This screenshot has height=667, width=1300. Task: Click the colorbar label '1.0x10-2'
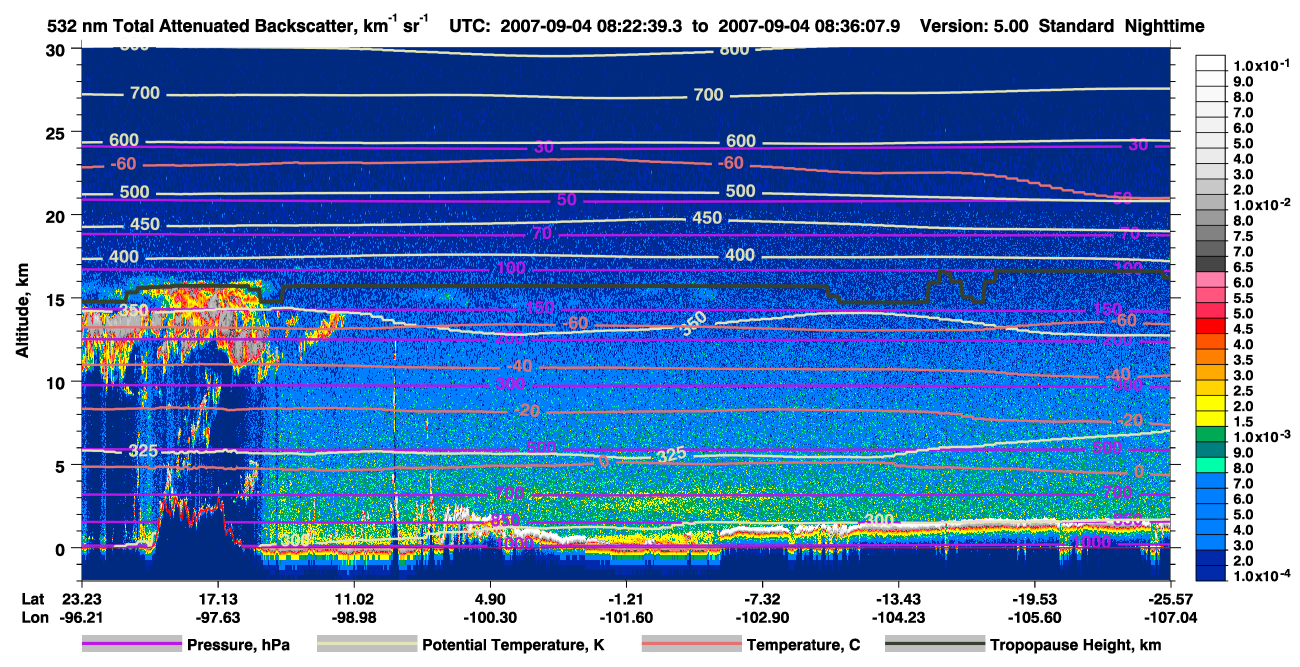[x=1263, y=204]
